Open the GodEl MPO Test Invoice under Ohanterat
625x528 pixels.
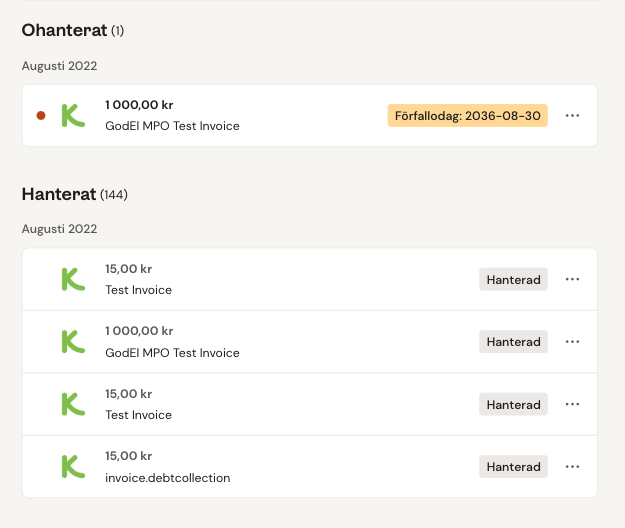(x=172, y=126)
